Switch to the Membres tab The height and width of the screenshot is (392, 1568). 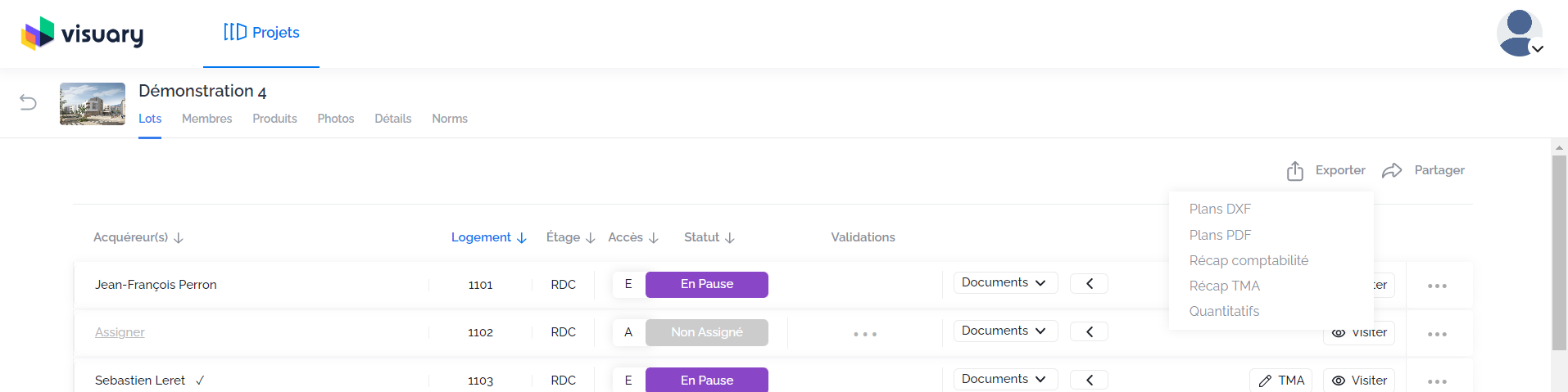tap(206, 119)
